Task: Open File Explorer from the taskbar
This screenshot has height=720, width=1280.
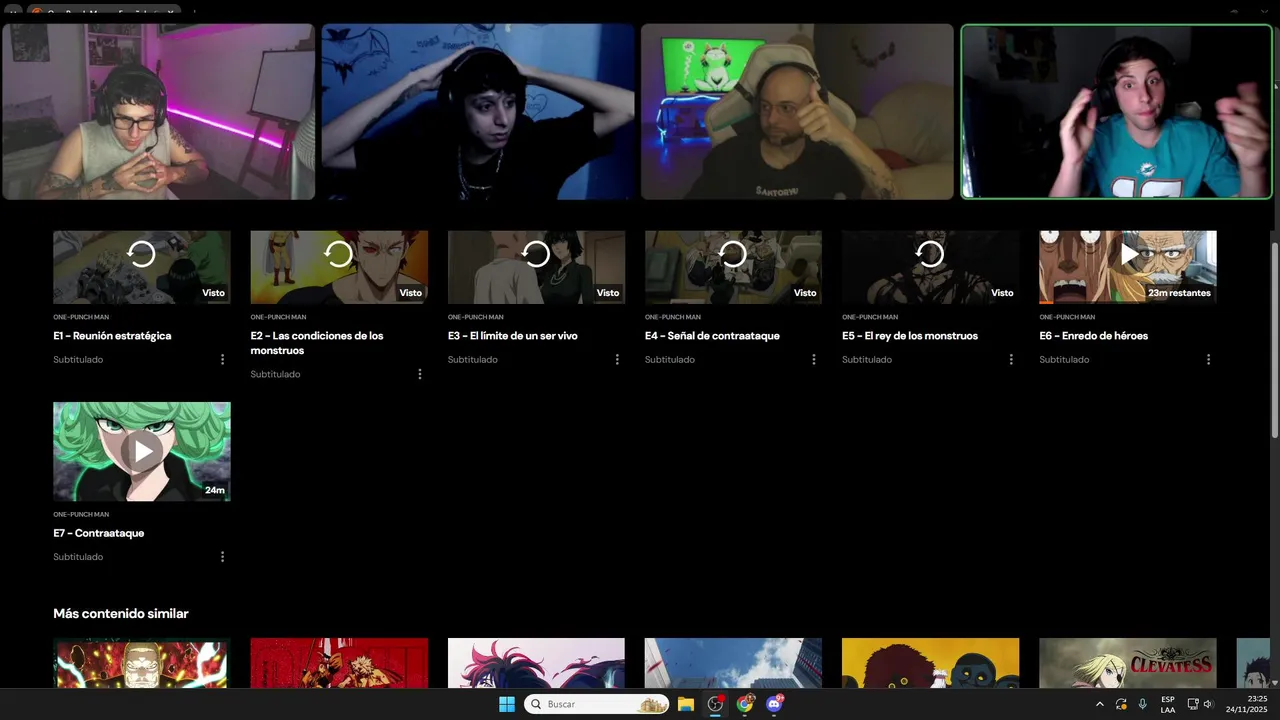Action: coord(686,704)
